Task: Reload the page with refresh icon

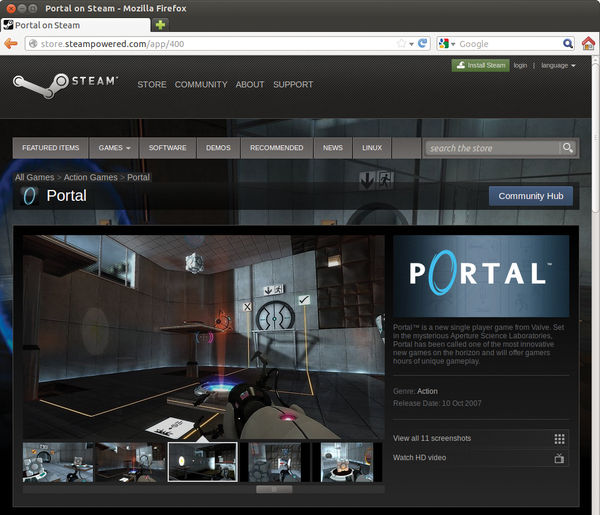Action: tap(422, 43)
